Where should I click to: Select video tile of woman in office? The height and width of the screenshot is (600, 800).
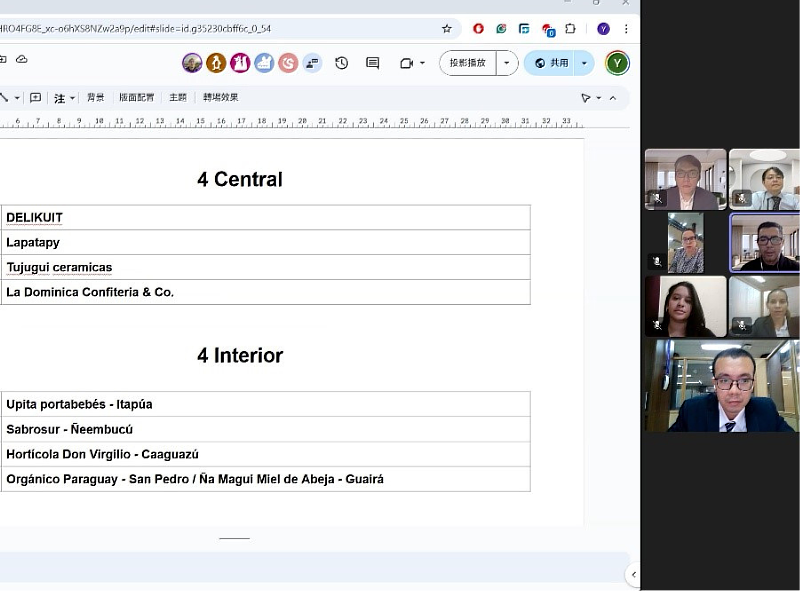(764, 307)
